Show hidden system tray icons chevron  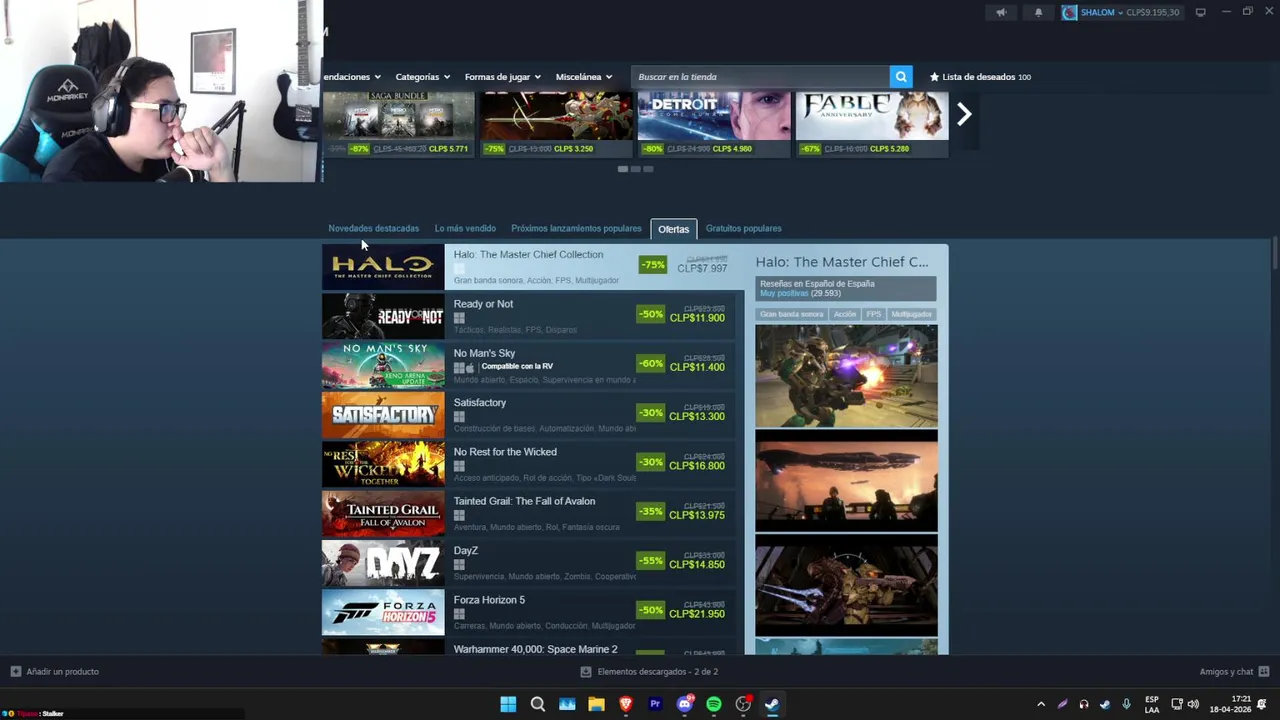click(x=1041, y=704)
